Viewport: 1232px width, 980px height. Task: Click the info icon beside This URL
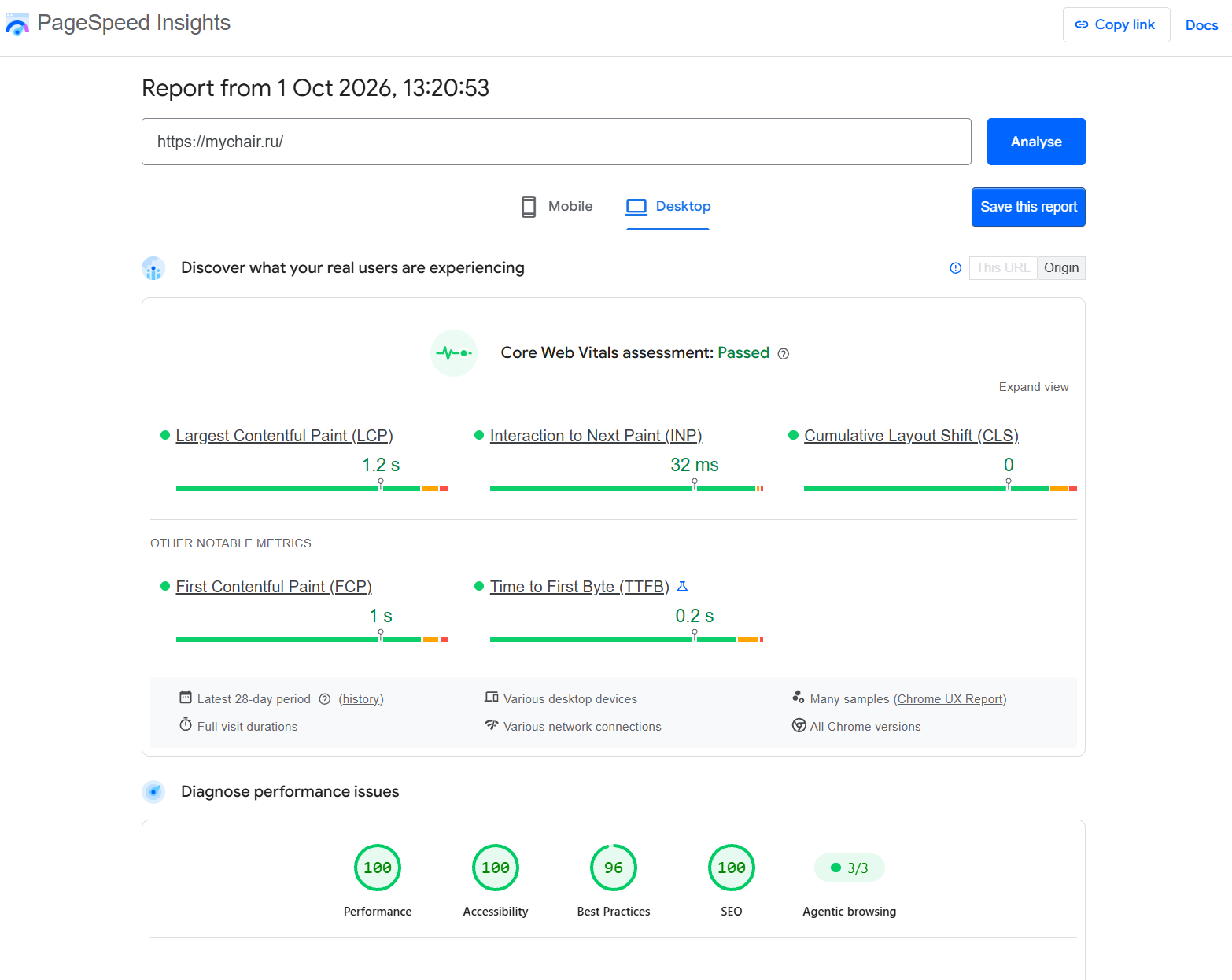pyautogui.click(x=956, y=268)
